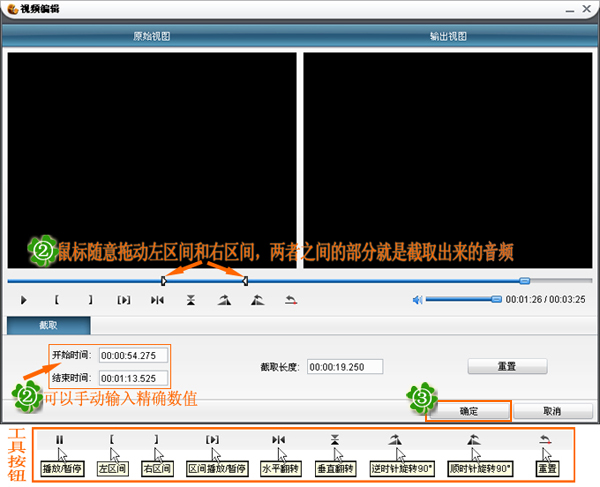This screenshot has width=600, height=487.
Task: Set the right interval marker with the ] button
Action: 90,300
